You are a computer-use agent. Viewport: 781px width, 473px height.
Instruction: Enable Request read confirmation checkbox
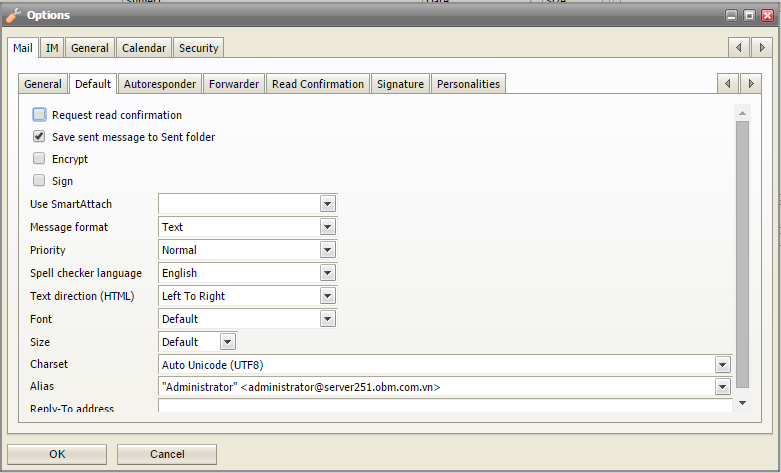pos(39,115)
